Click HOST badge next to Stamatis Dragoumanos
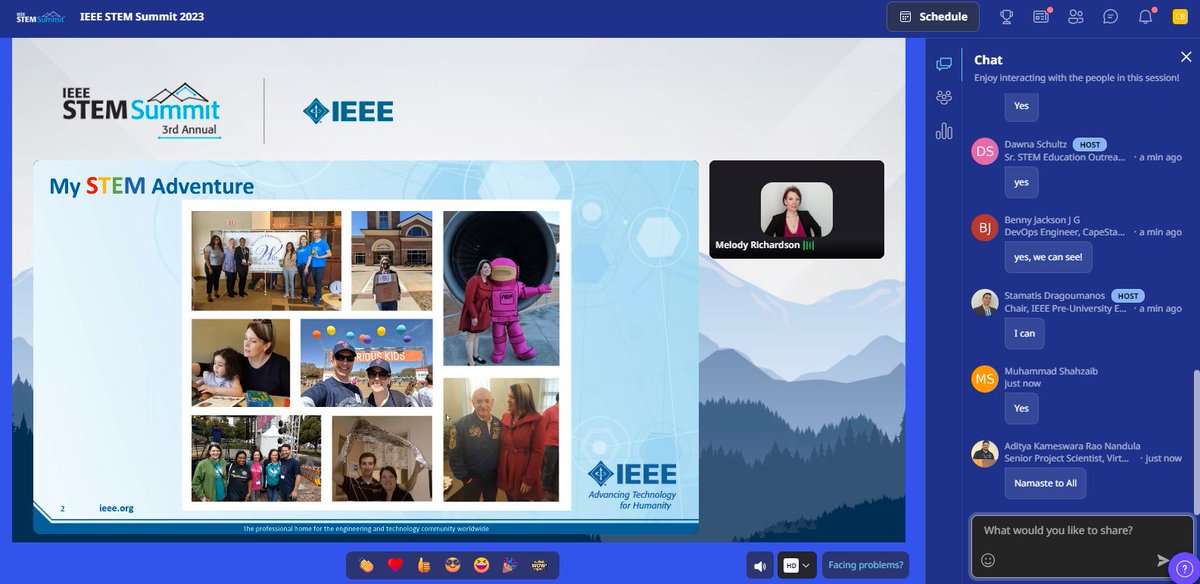1200x584 pixels. click(1129, 296)
